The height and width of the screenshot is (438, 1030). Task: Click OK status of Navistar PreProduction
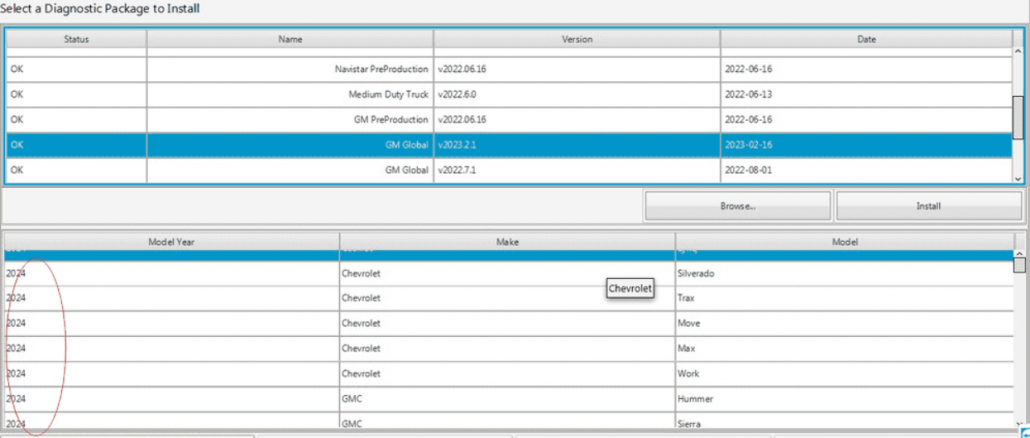click(76, 69)
